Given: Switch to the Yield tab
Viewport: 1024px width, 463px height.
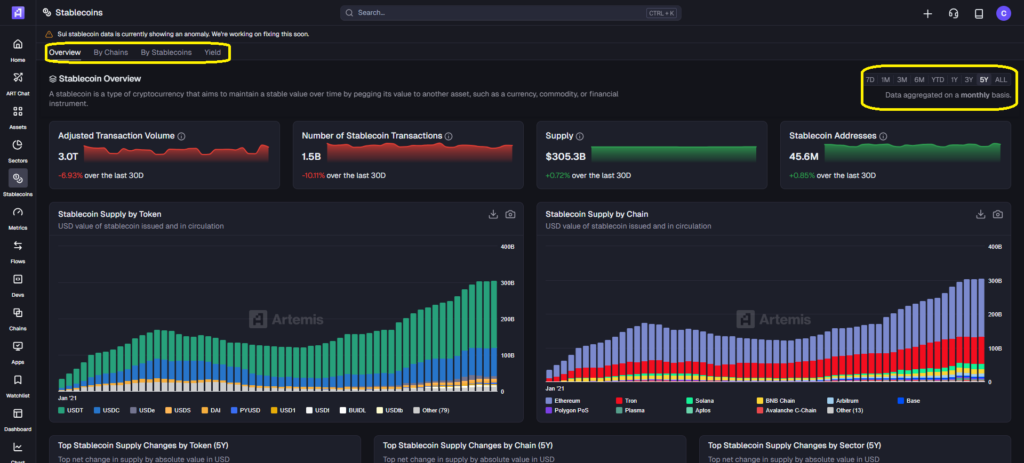Looking at the screenshot, I should coord(212,51).
